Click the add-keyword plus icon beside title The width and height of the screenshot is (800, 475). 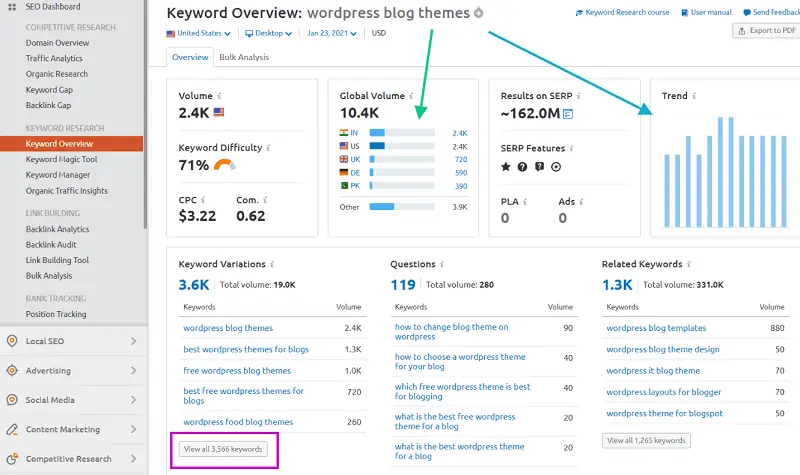479,13
